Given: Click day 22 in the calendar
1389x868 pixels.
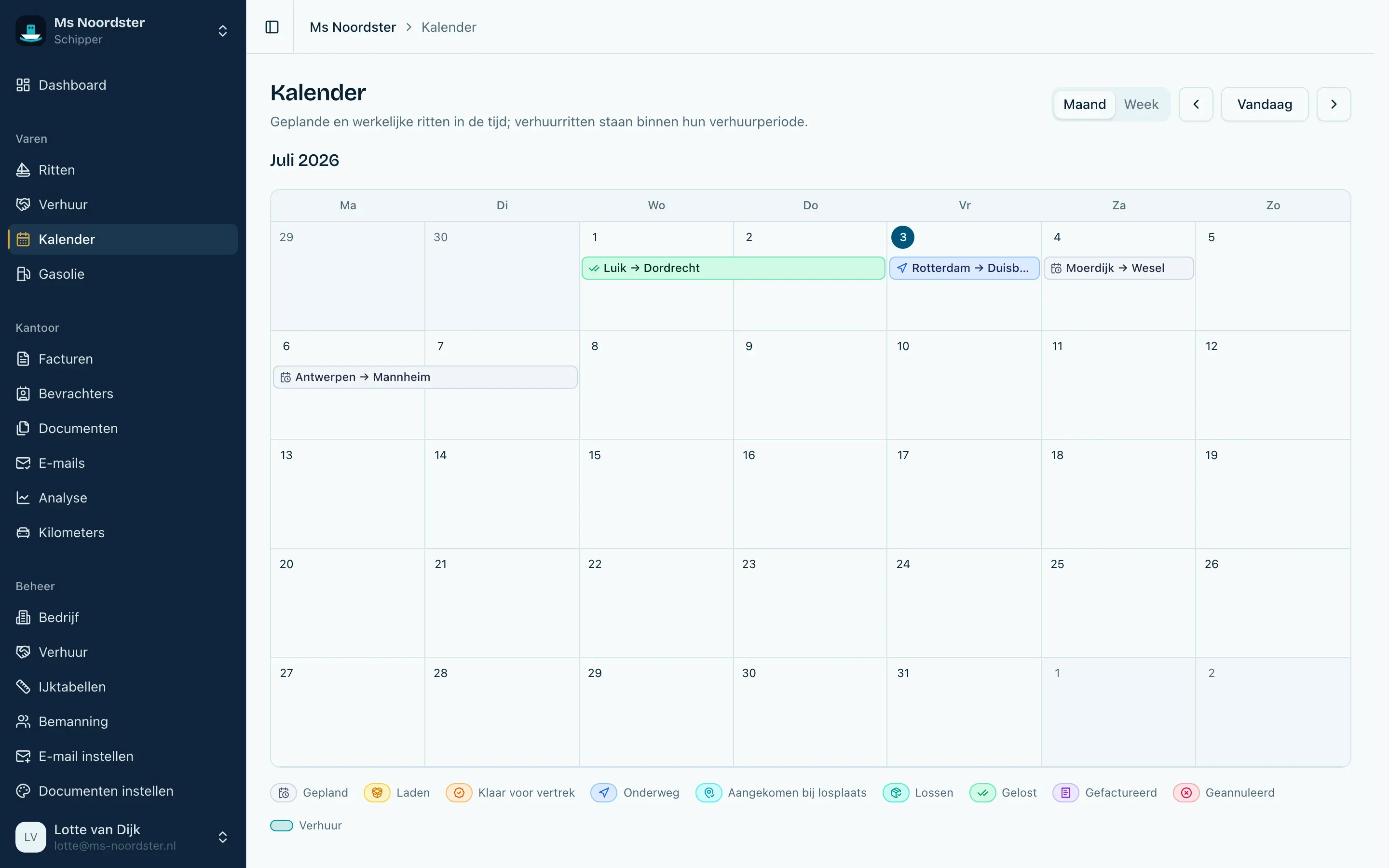Looking at the screenshot, I should coord(595,564).
